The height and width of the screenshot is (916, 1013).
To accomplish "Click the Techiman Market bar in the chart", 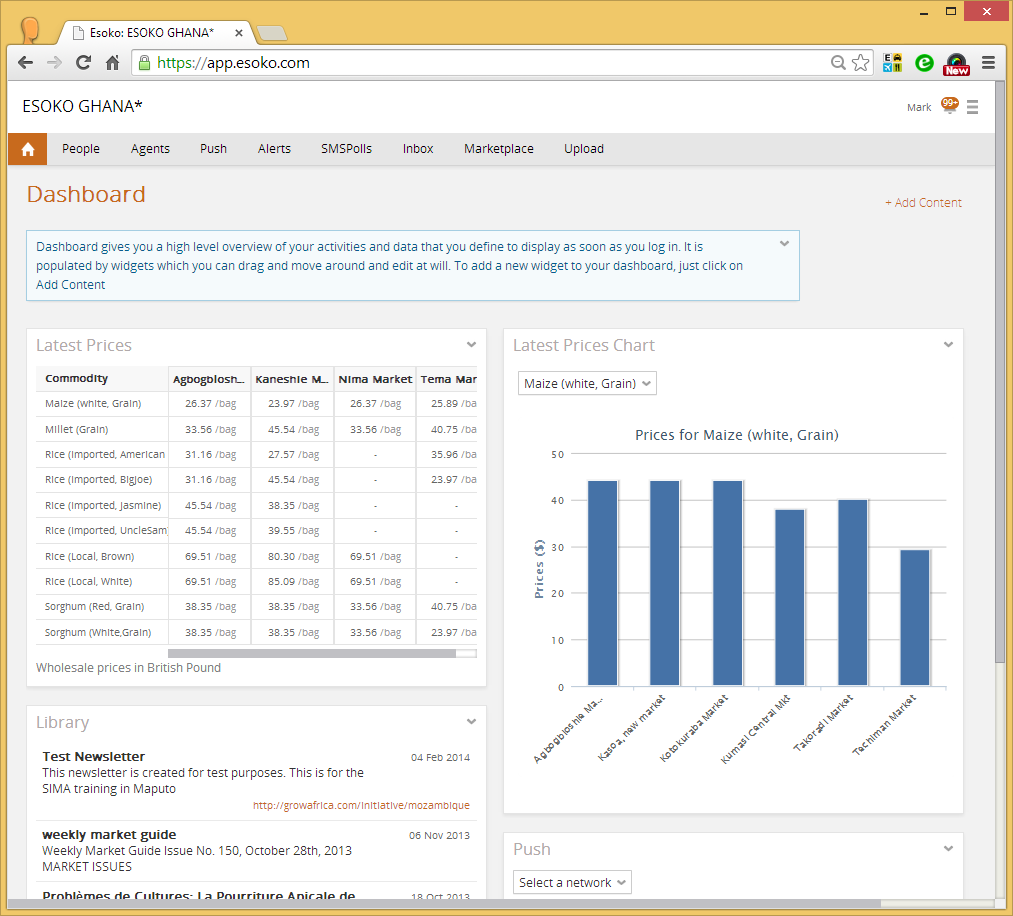I will coord(914,617).
